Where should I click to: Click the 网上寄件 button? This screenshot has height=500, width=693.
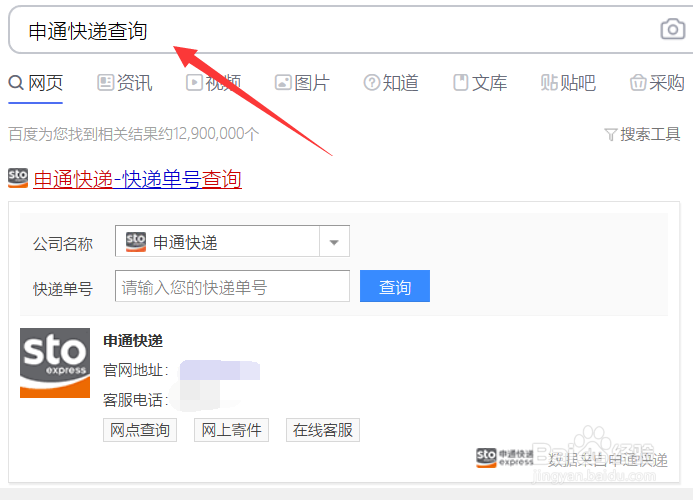(x=232, y=430)
